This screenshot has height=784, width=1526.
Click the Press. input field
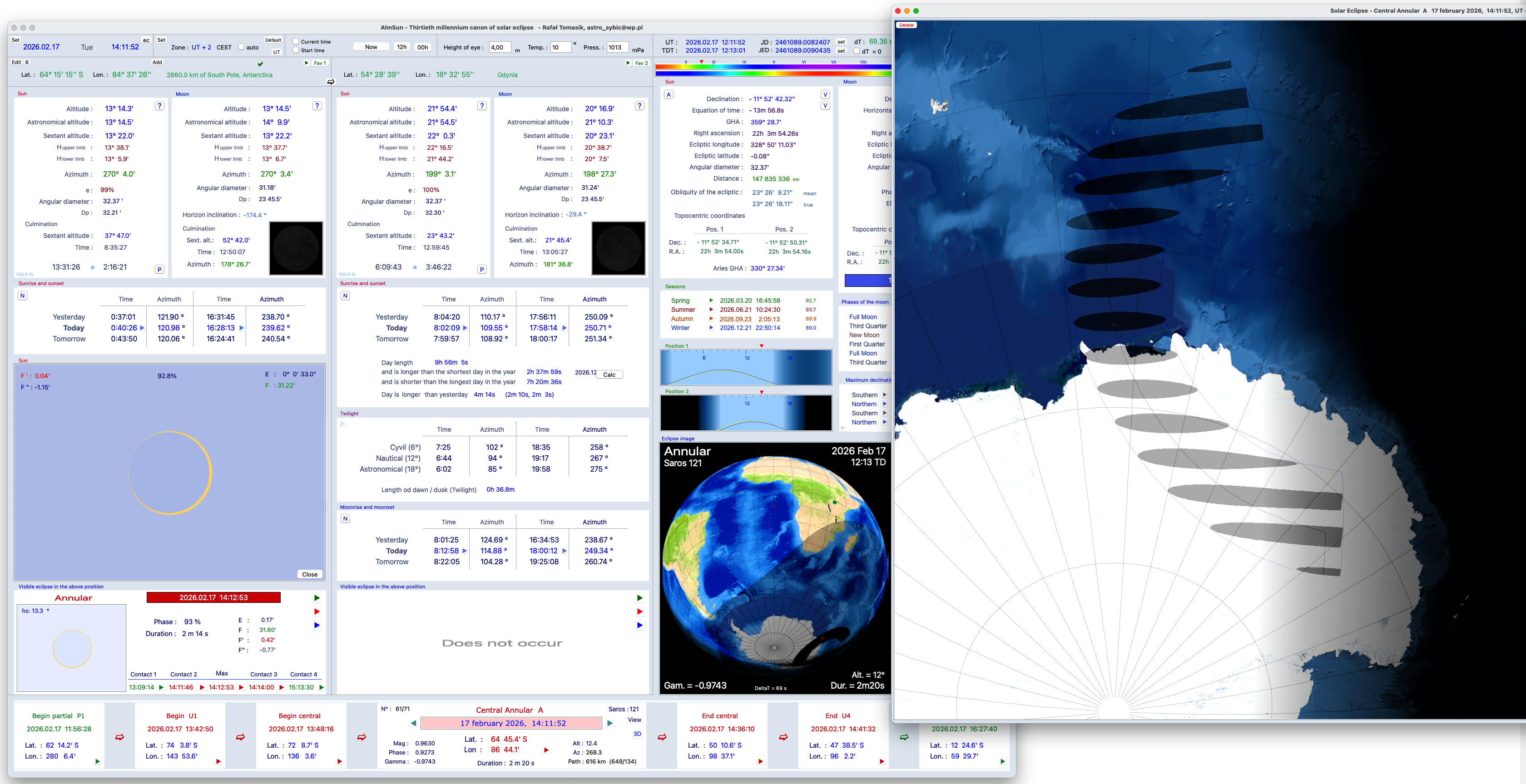617,47
